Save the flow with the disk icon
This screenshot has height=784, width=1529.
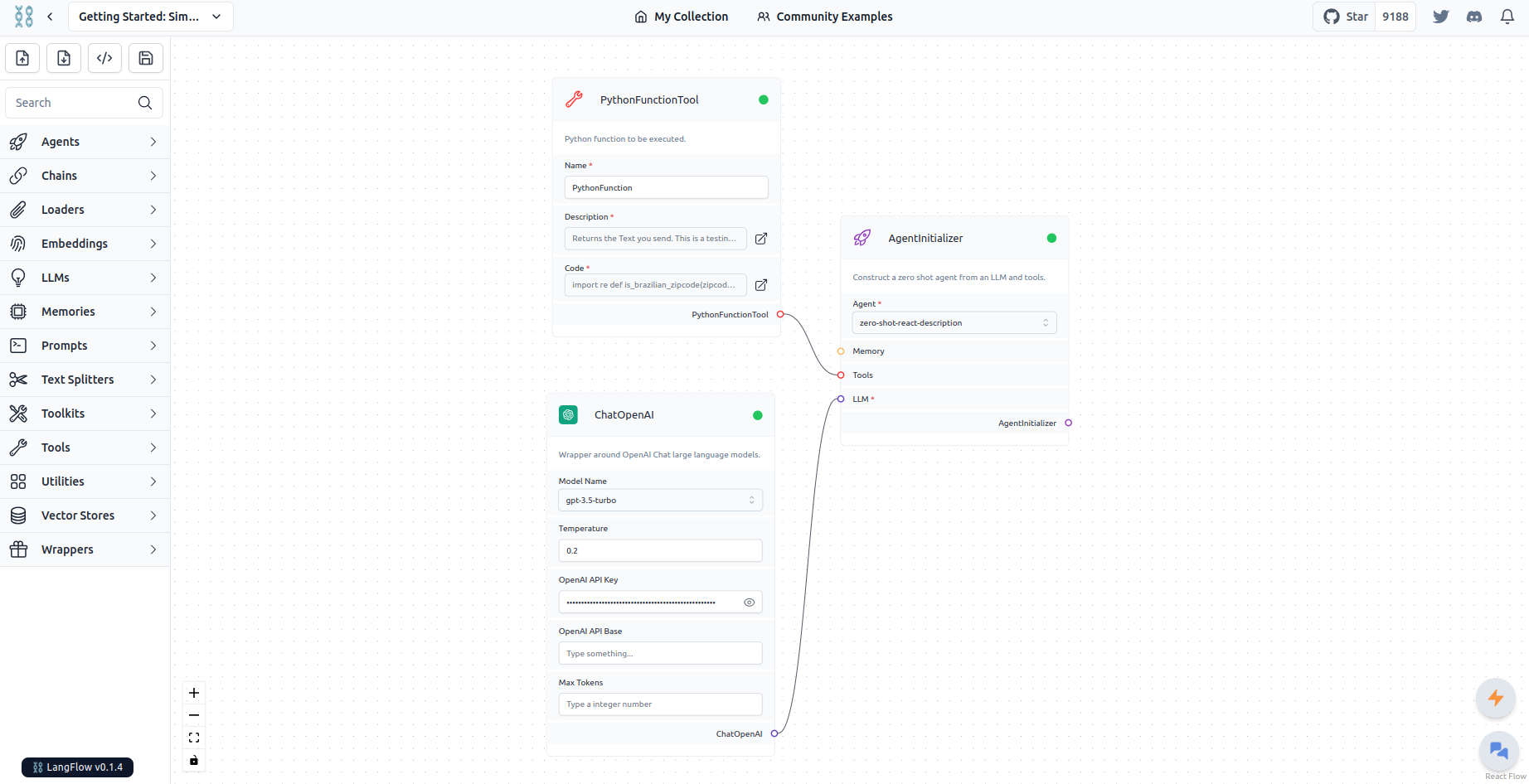click(146, 58)
